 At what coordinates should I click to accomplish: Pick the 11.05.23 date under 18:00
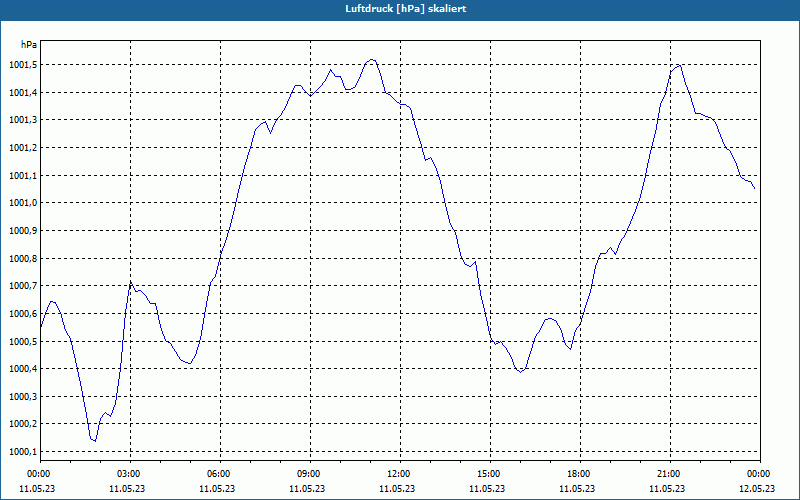[x=577, y=489]
